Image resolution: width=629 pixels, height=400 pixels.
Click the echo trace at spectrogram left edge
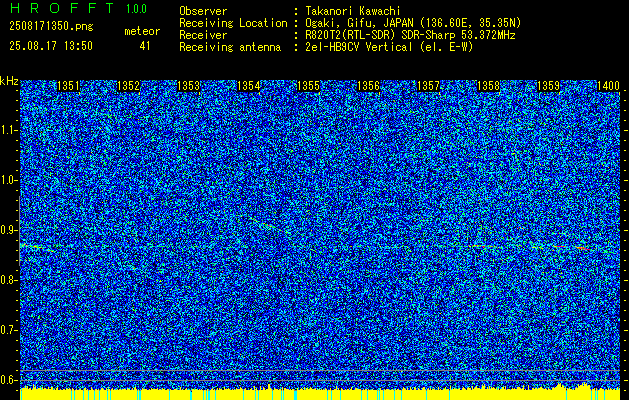38,247
